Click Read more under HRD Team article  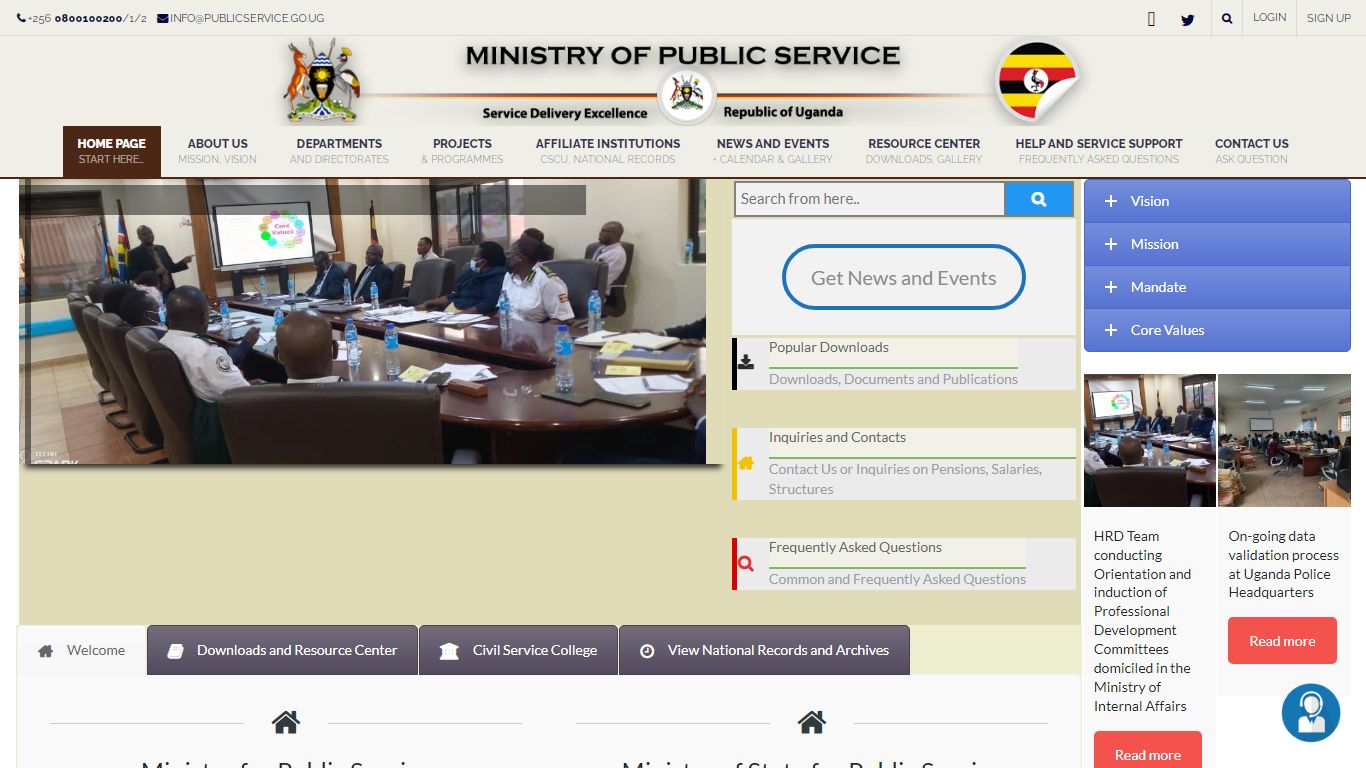tap(1148, 752)
